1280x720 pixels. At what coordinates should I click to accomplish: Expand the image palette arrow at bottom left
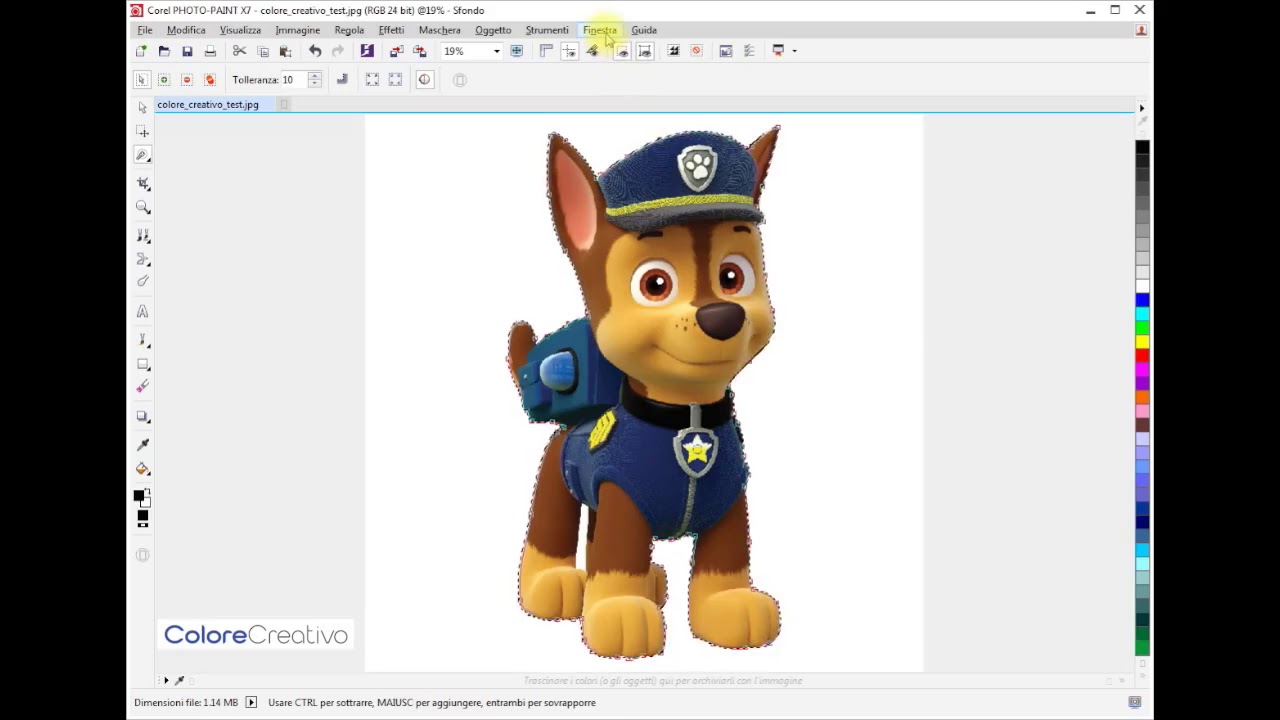pos(166,681)
